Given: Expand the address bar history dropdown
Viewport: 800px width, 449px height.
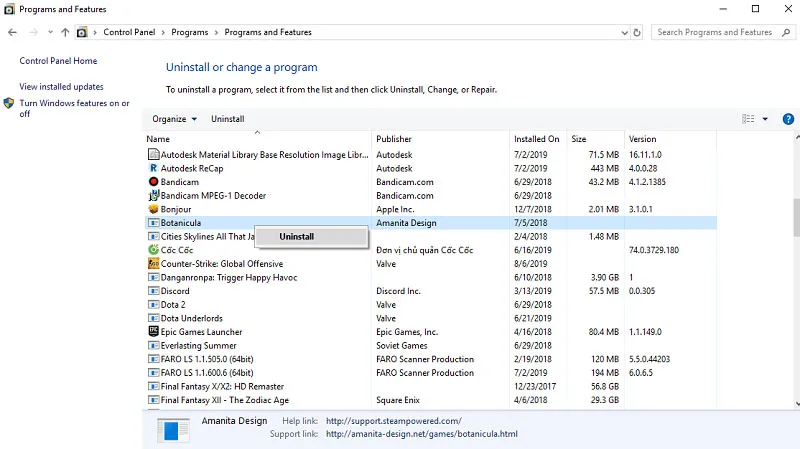Looking at the screenshot, I should pos(624,32).
